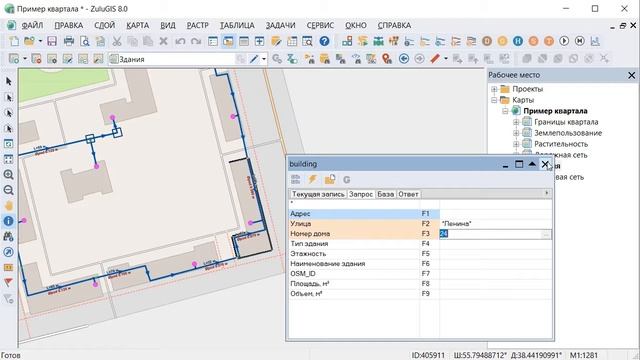Open the КАРТА menu
The image size is (640, 360).
coord(138,25)
